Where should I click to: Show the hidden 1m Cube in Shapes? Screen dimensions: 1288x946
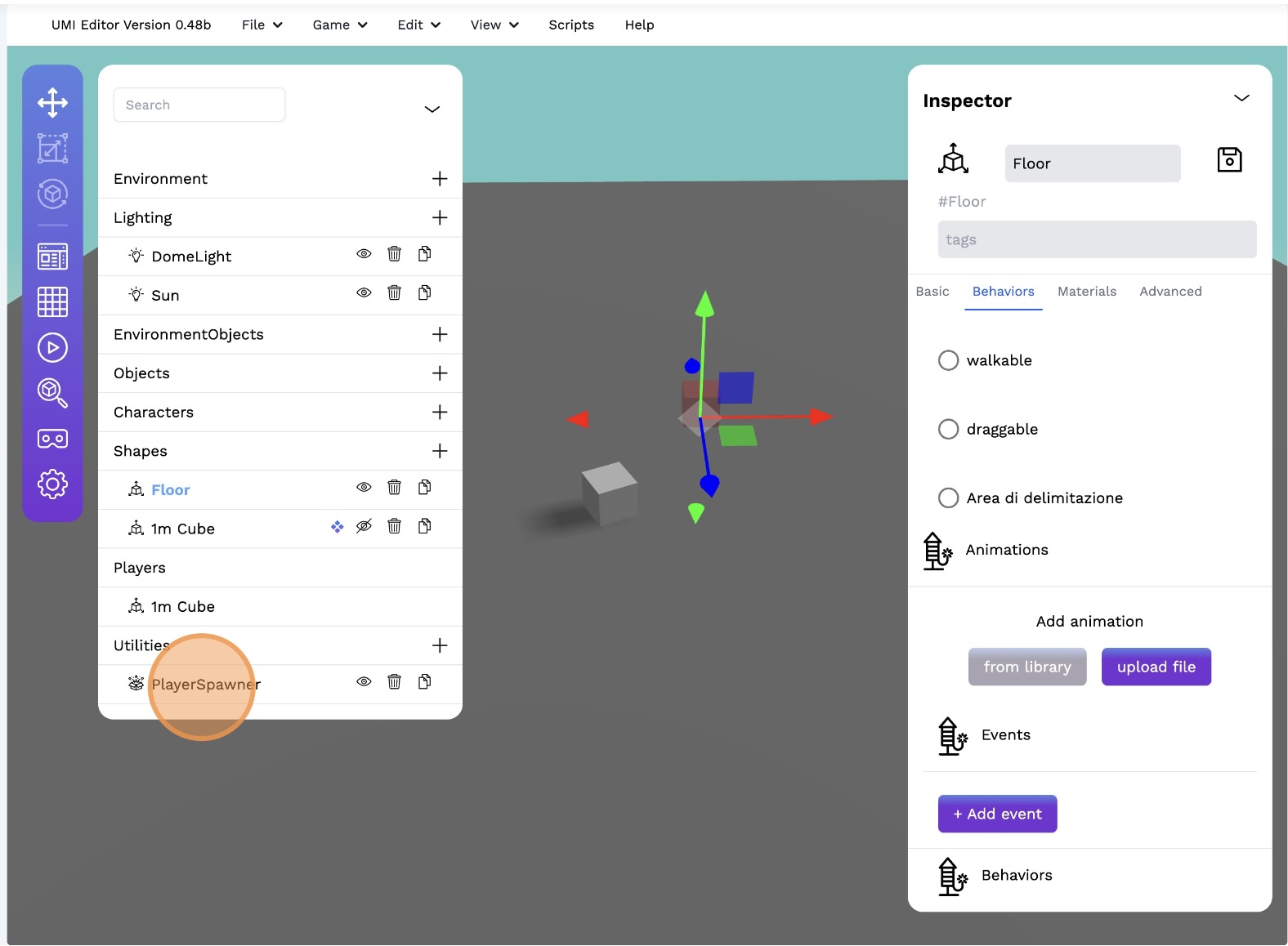pos(364,526)
